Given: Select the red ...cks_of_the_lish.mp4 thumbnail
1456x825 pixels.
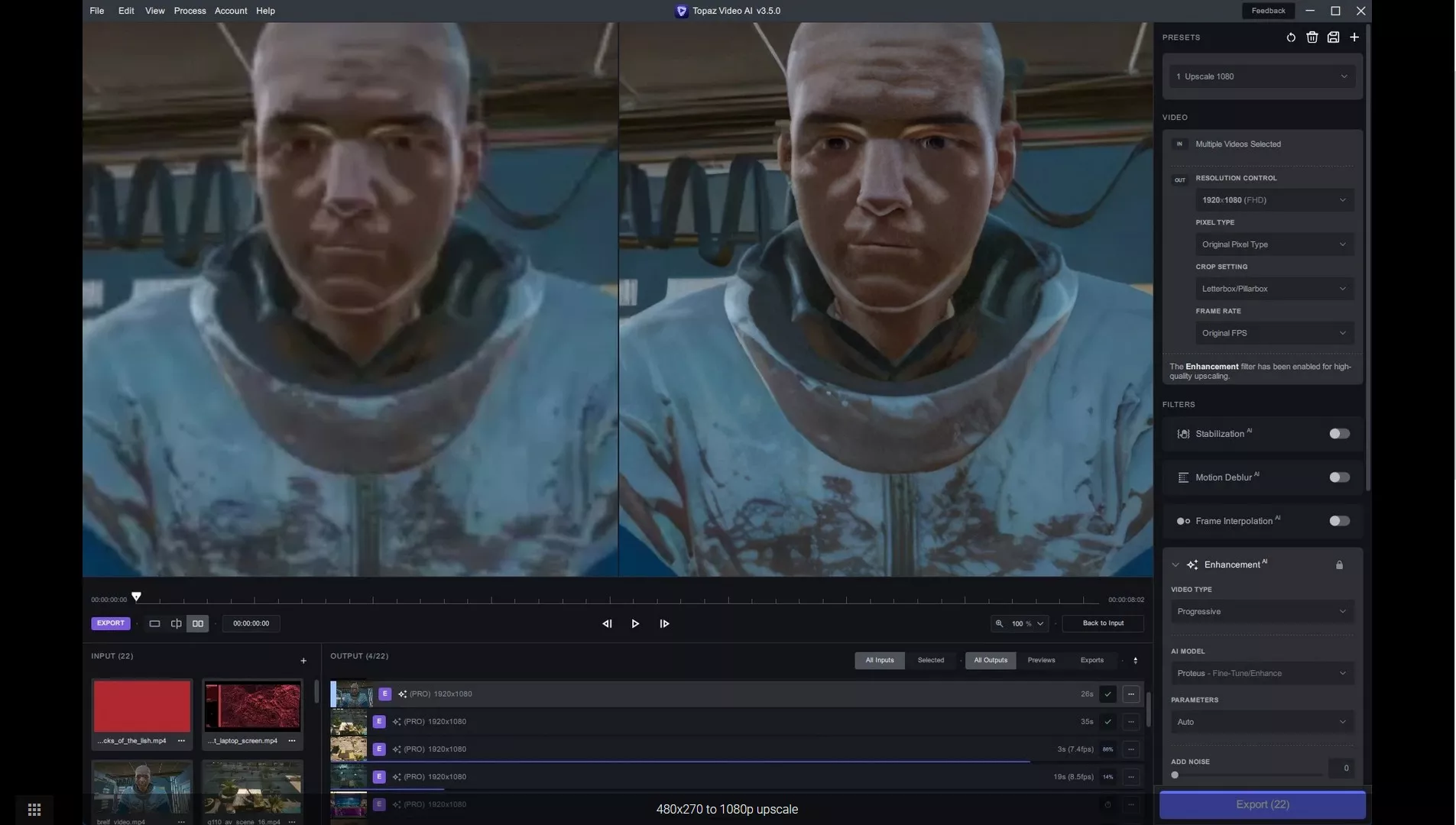Looking at the screenshot, I should 142,707.
